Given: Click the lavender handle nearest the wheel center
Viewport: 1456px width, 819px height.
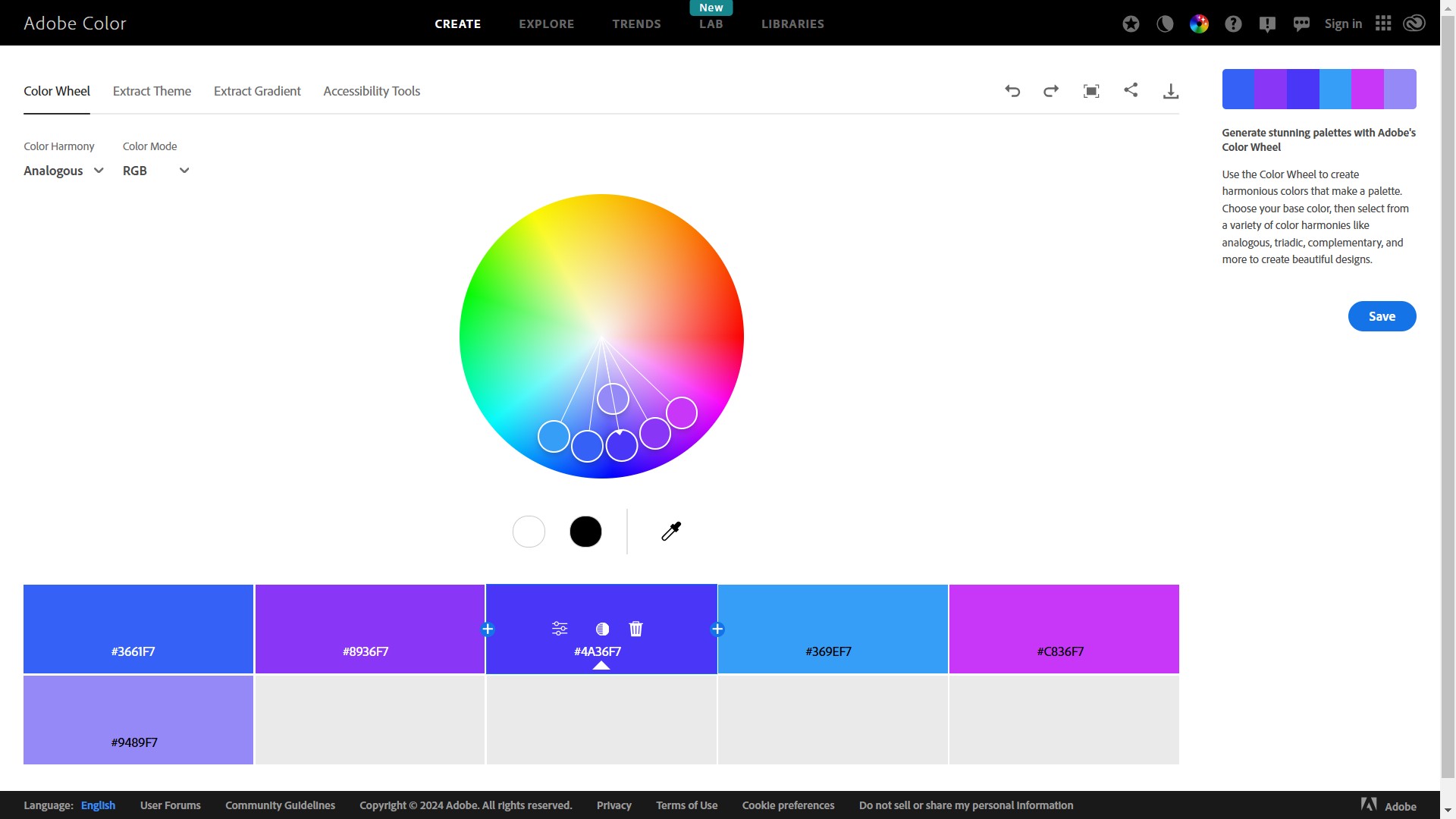Looking at the screenshot, I should pos(613,399).
